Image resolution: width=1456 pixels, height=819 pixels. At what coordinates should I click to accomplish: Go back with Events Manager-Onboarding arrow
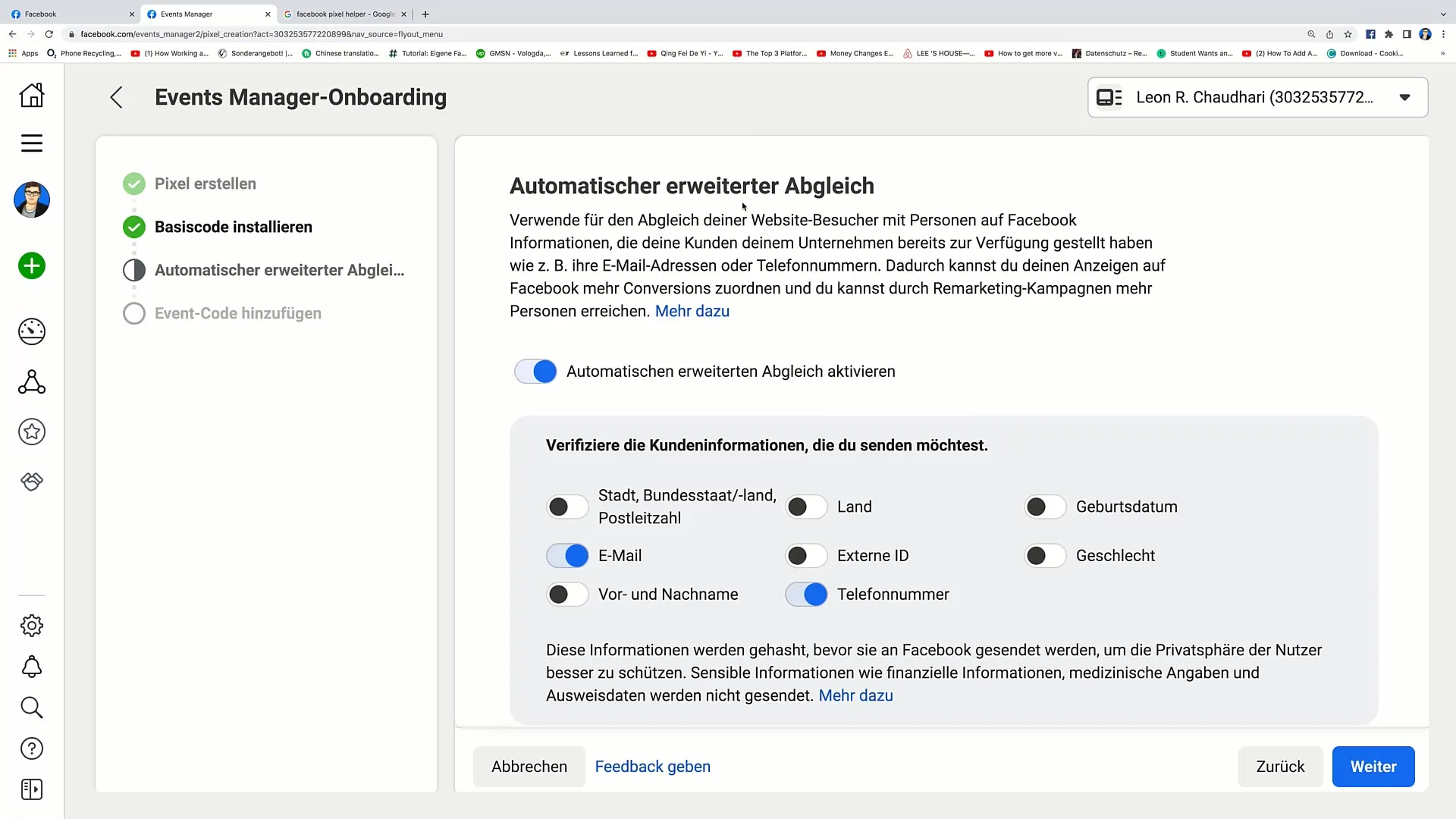click(116, 97)
